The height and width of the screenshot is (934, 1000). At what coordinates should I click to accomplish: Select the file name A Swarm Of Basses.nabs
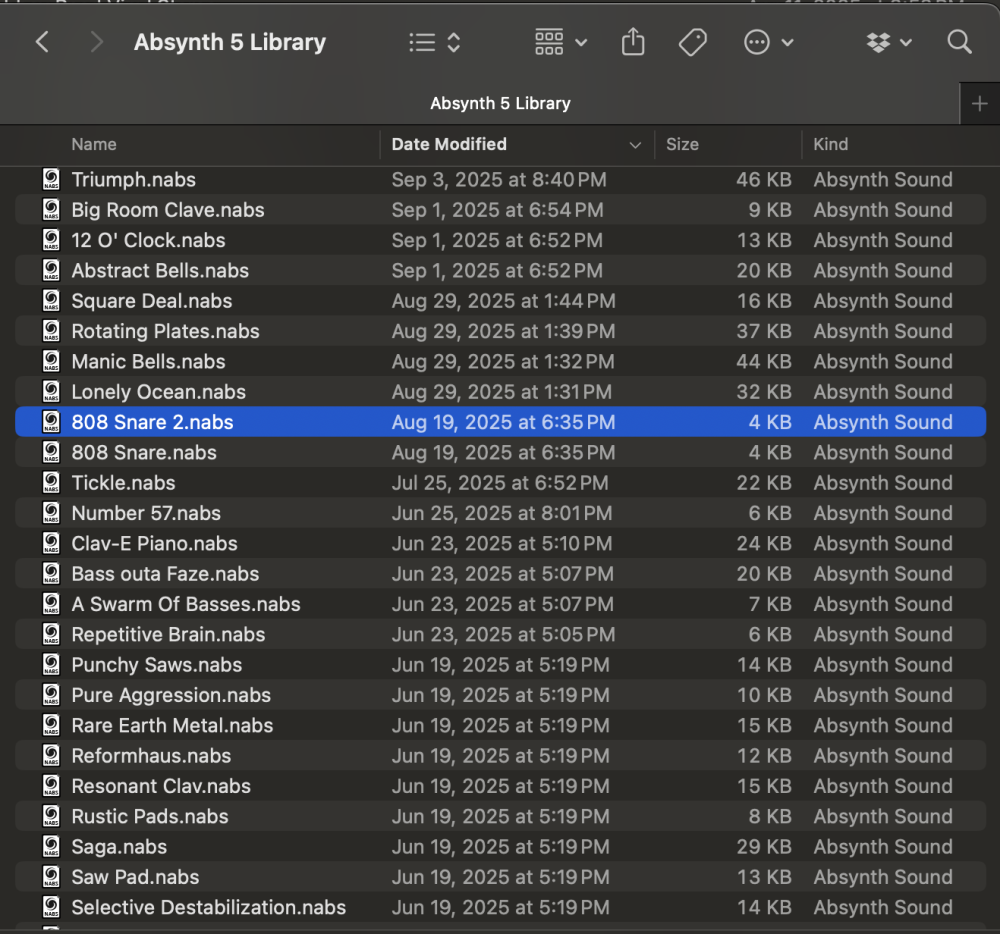186,604
